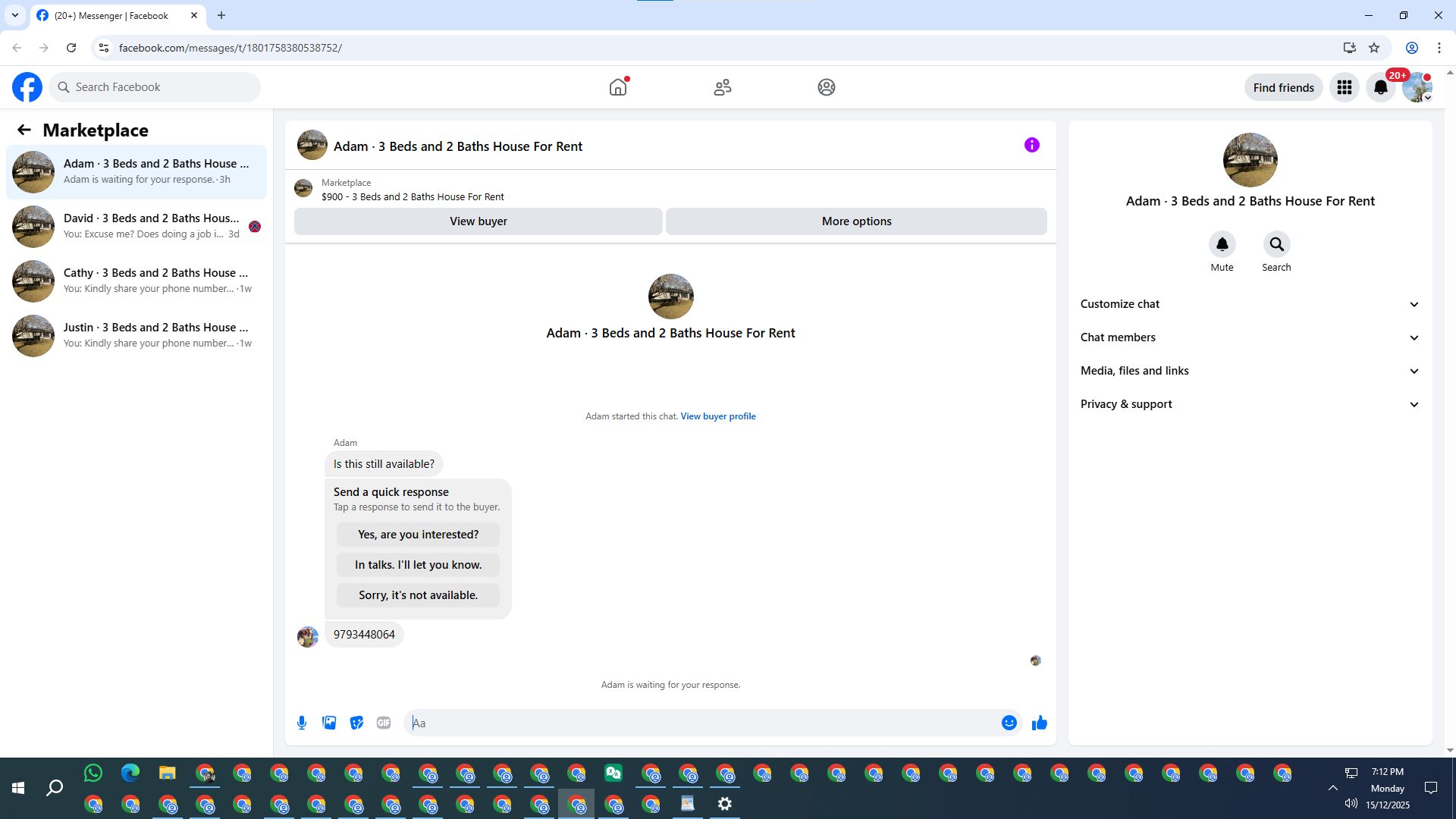The height and width of the screenshot is (819, 1456).
Task: Click the listing photo in the chat panel
Action: [671, 297]
